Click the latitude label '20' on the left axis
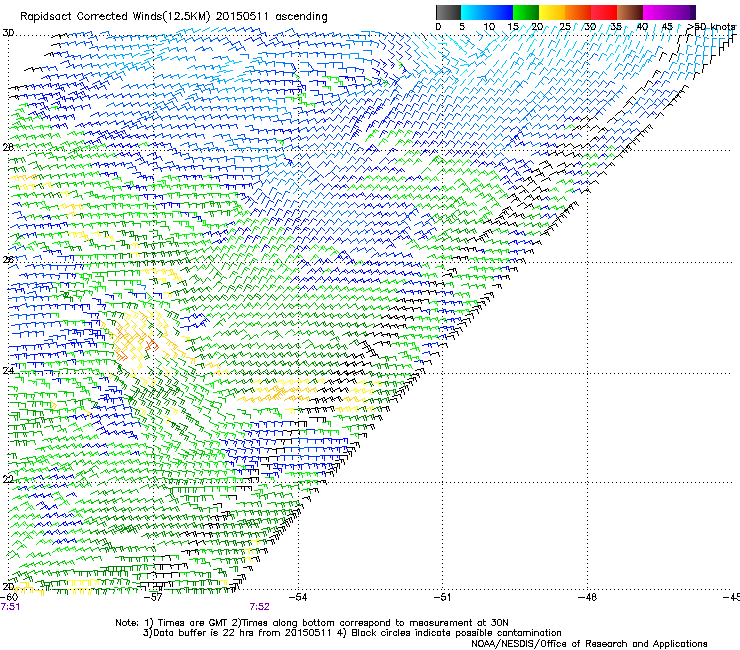 (8, 586)
